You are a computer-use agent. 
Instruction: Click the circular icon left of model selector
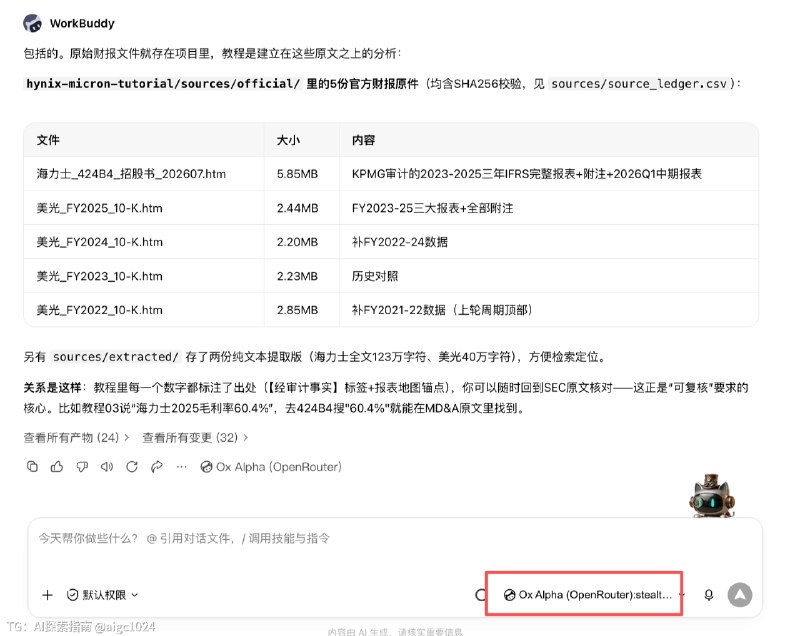[480, 595]
